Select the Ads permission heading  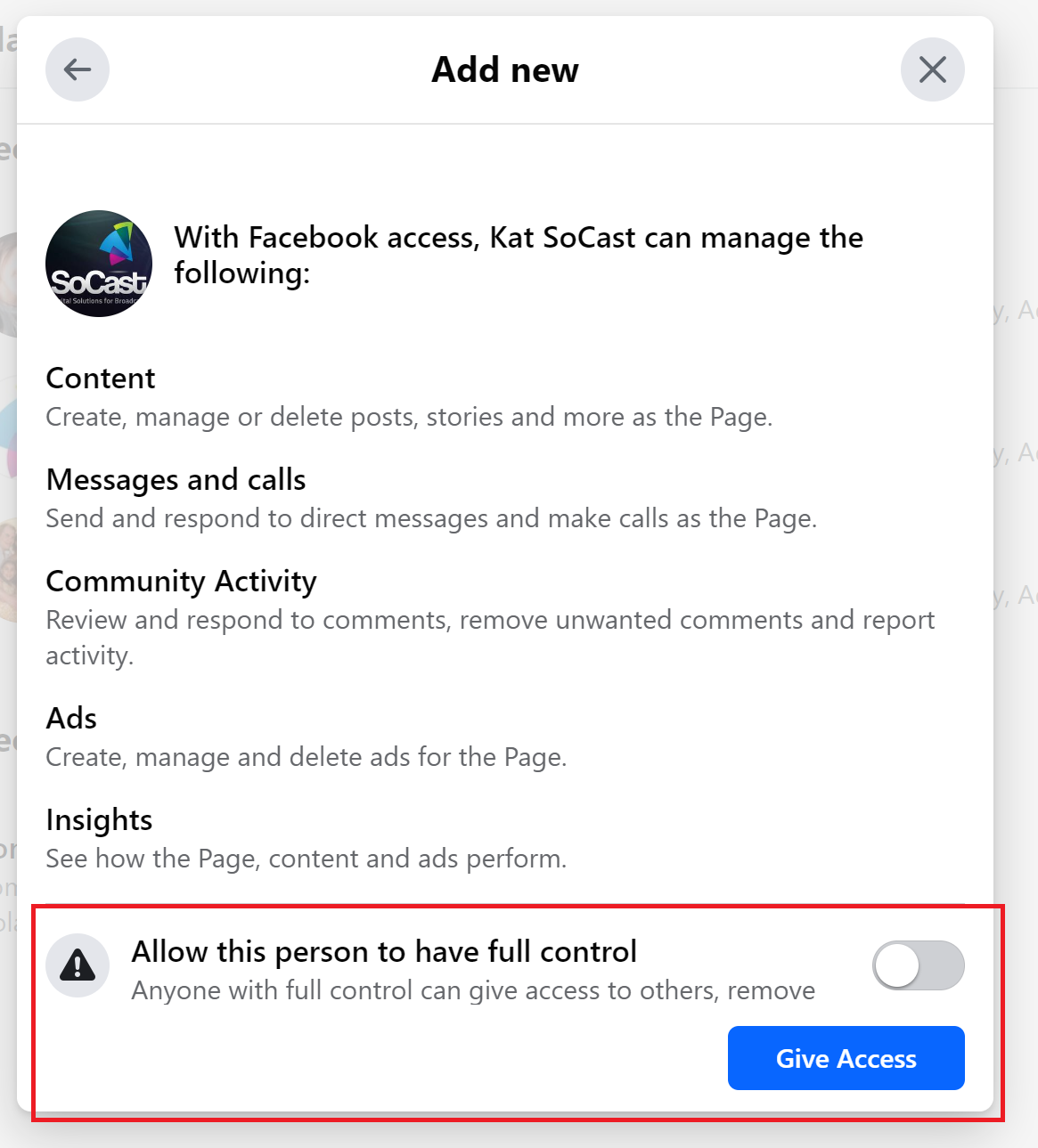pos(71,718)
